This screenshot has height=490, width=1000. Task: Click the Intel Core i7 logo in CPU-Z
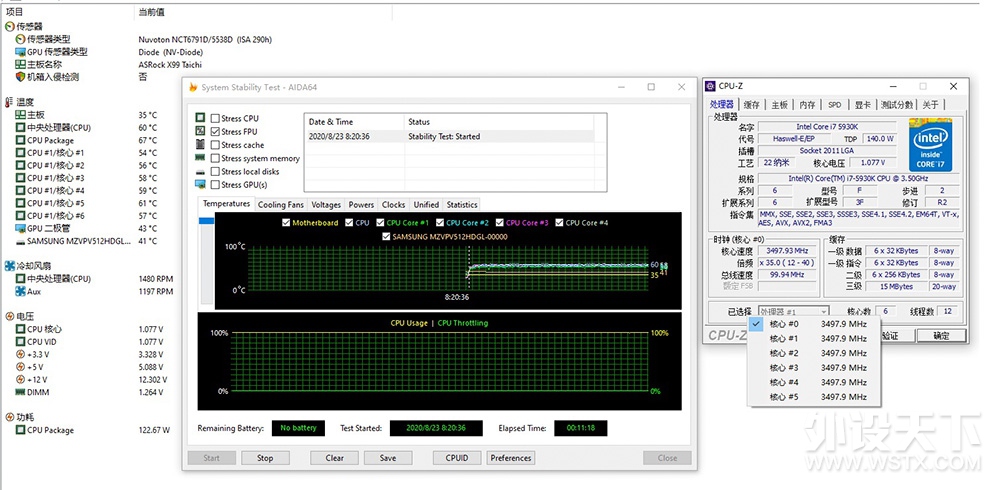coord(930,145)
